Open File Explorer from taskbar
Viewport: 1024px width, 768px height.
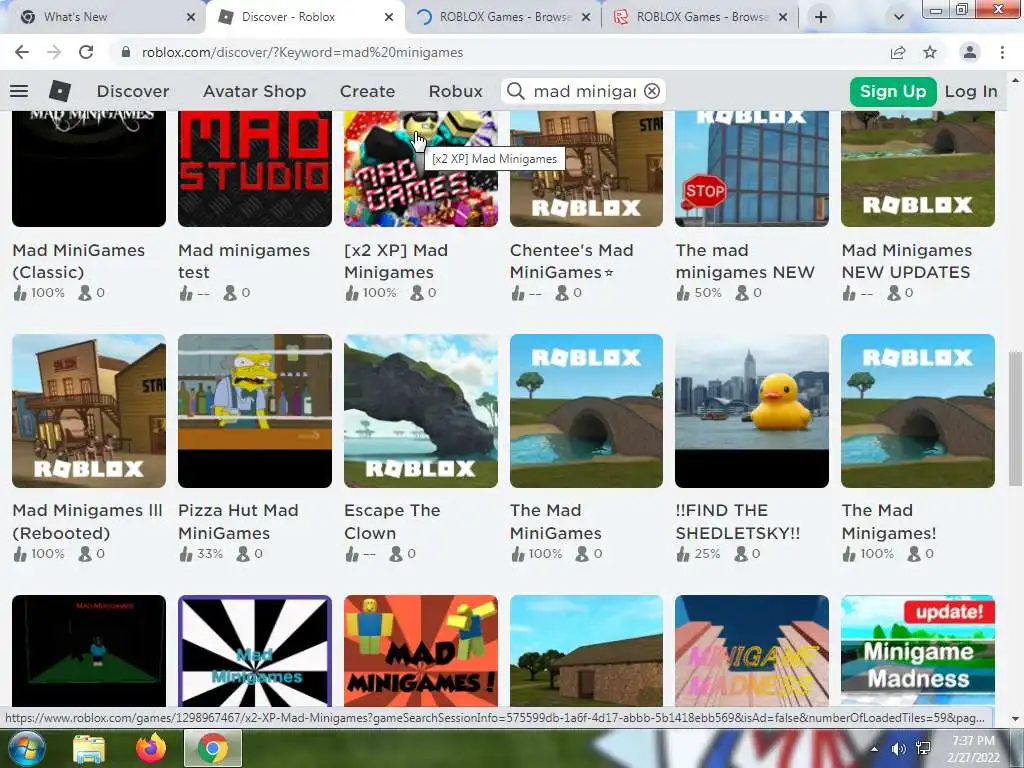(x=89, y=748)
